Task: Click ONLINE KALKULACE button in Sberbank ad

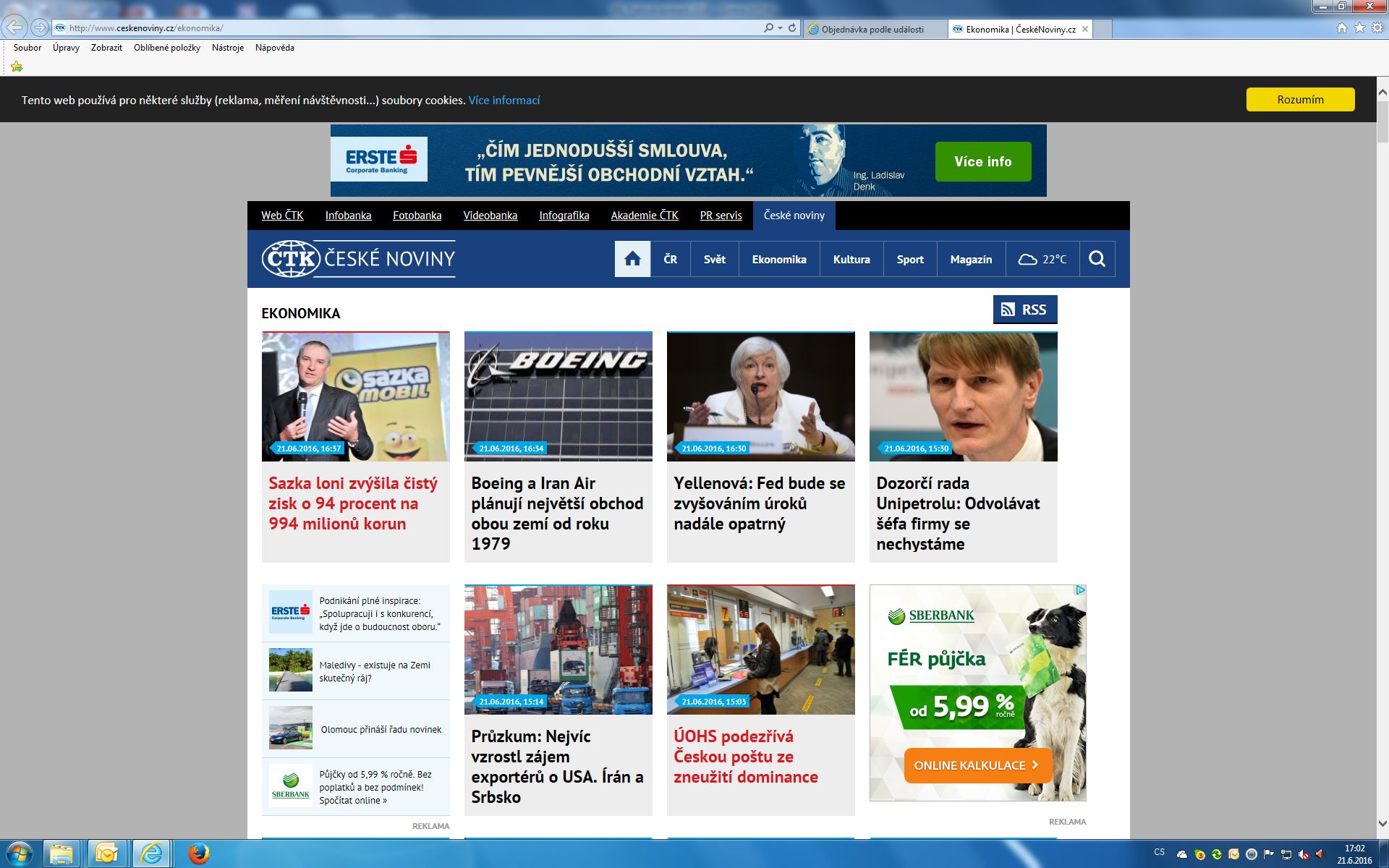Action: click(977, 765)
